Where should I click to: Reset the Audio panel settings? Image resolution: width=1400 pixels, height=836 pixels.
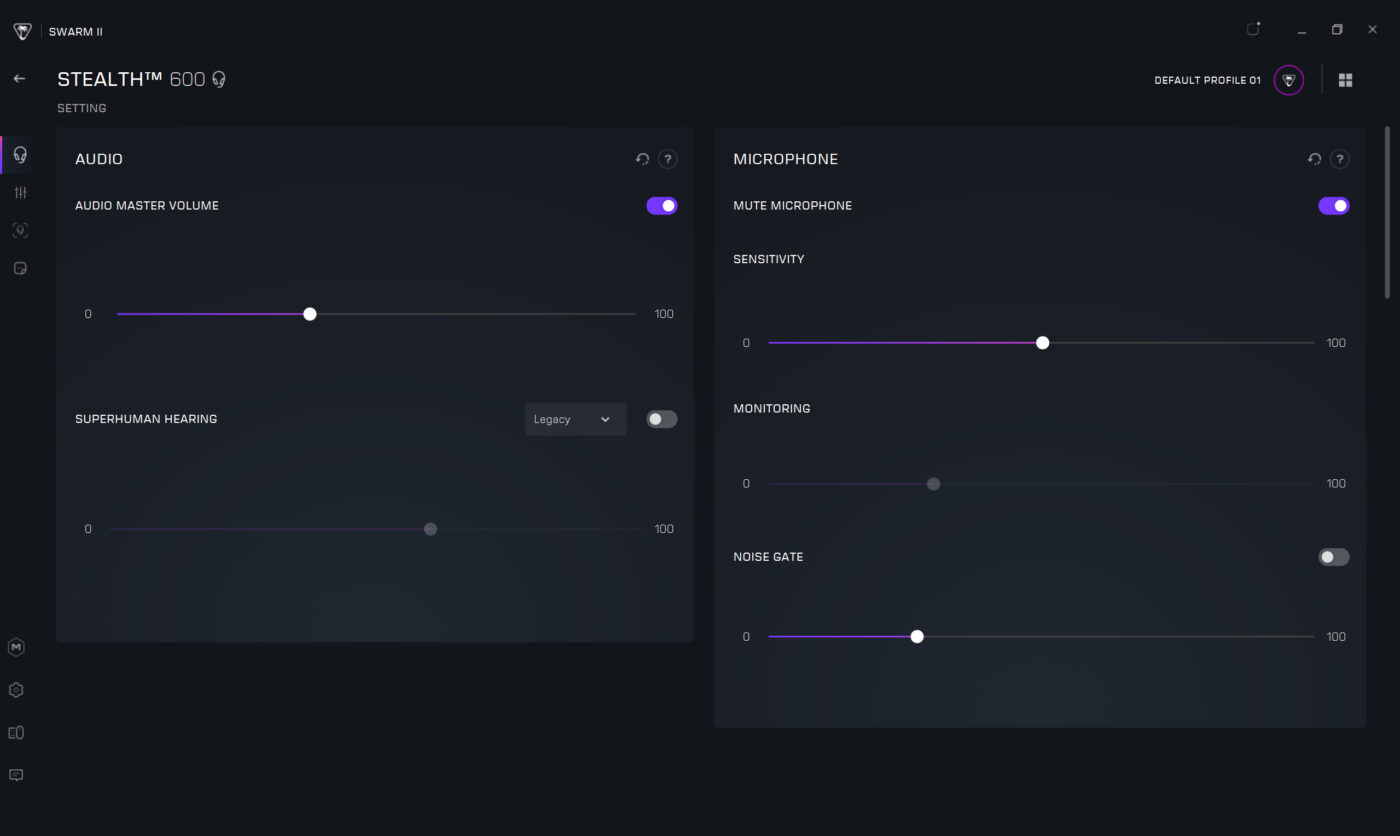point(642,159)
